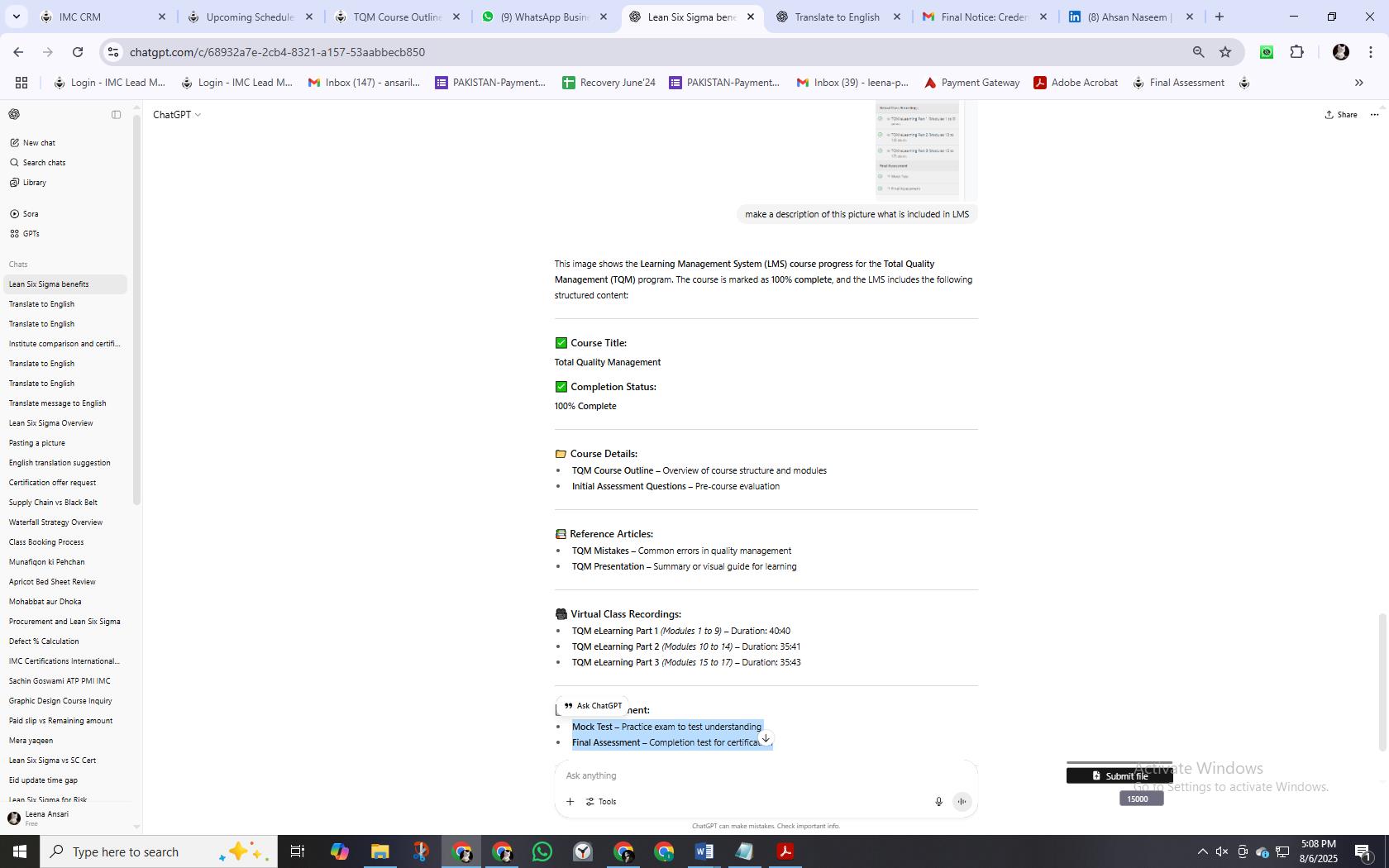Share this conversation
1389x868 pixels.
tap(1340, 114)
